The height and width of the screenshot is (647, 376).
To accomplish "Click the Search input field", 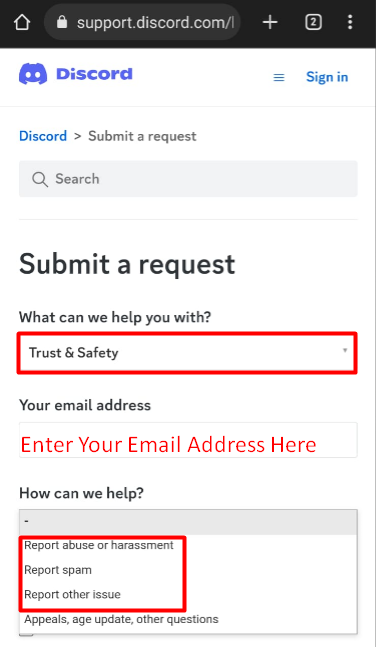I will coord(188,179).
